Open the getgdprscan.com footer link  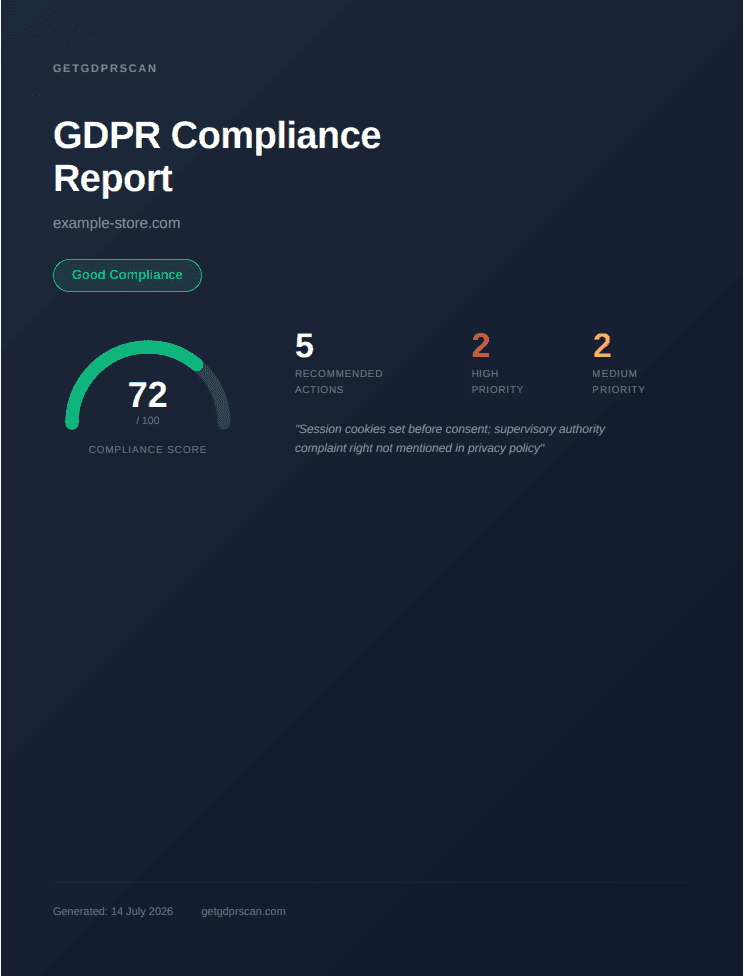pyautogui.click(x=243, y=911)
